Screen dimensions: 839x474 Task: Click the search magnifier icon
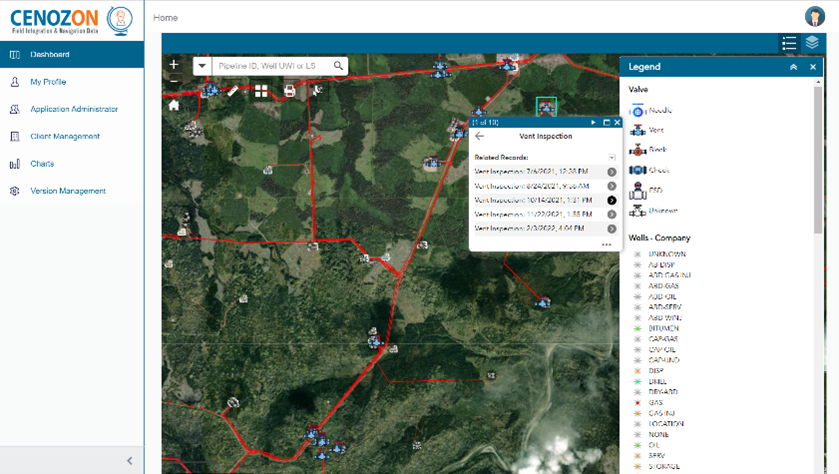pos(338,66)
